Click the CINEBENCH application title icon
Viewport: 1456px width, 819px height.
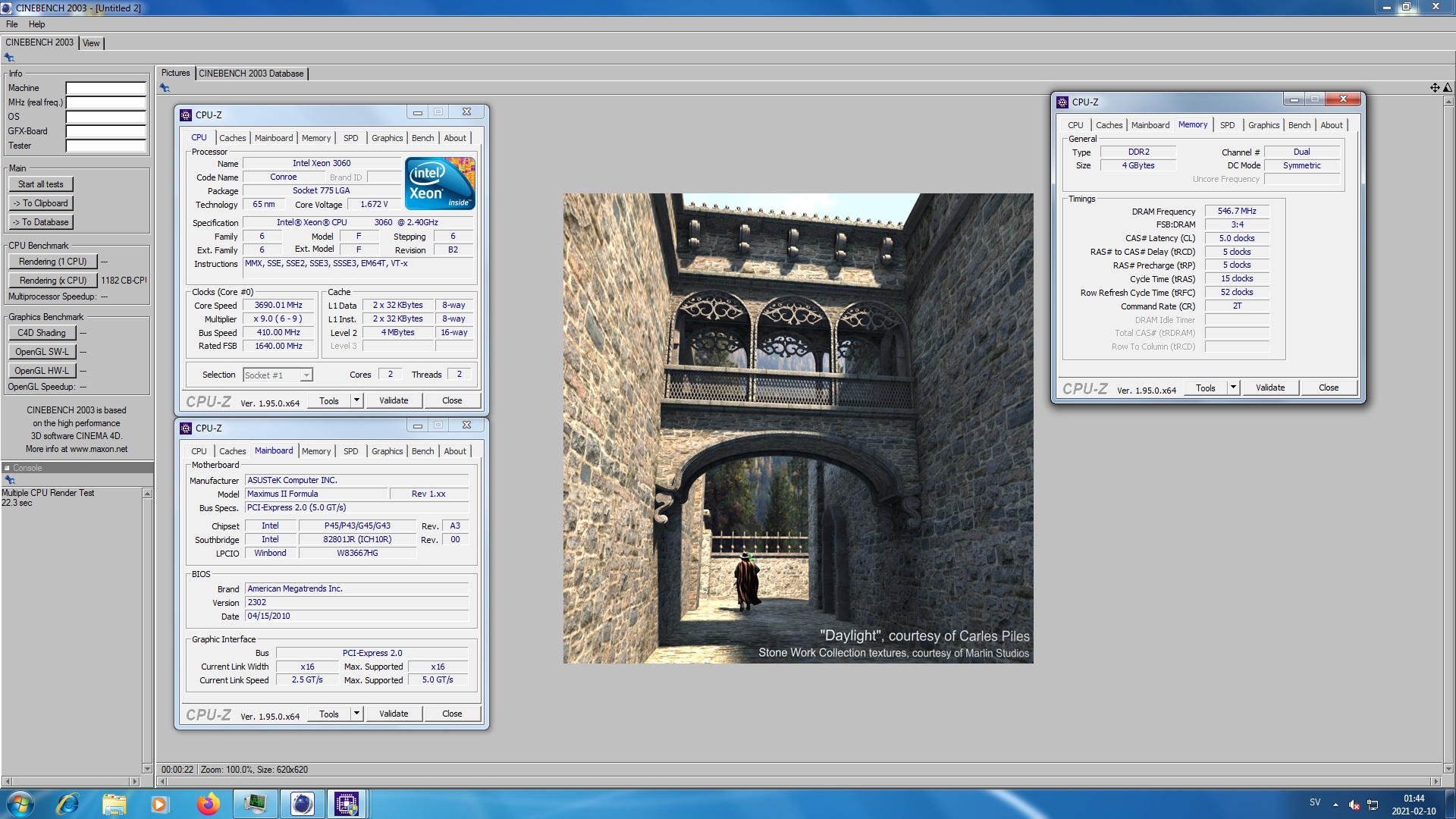pos(7,8)
